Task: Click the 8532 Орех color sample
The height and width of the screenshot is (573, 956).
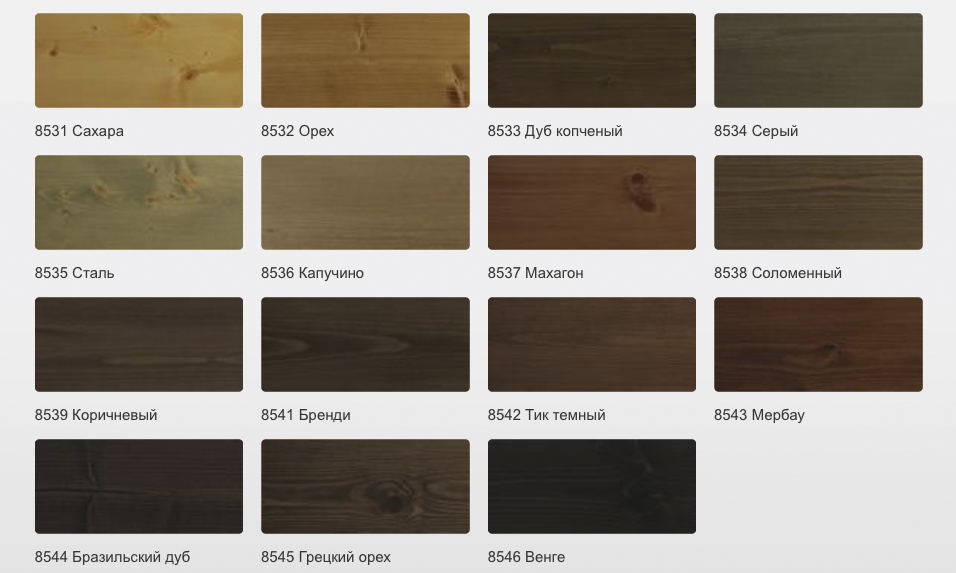Action: tap(365, 60)
